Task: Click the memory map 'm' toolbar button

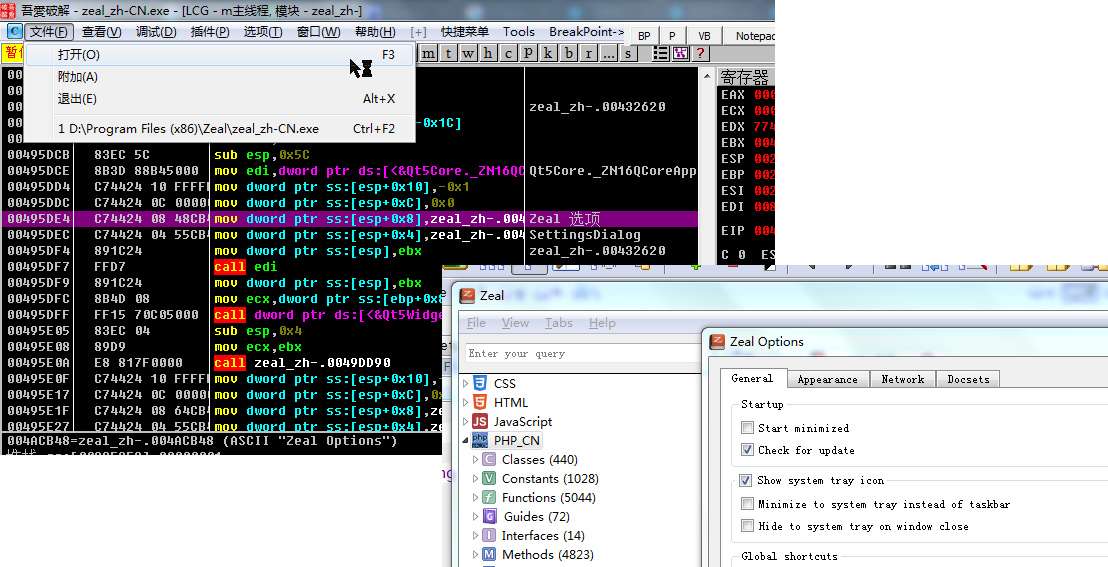Action: click(x=428, y=53)
